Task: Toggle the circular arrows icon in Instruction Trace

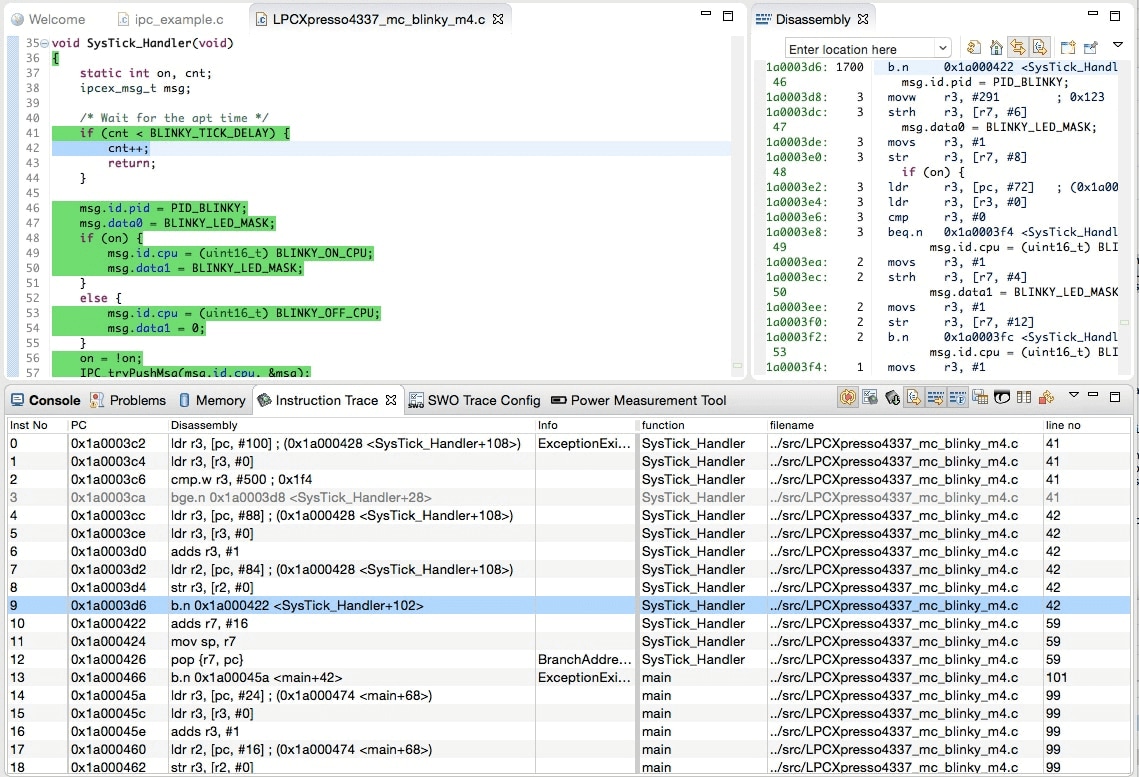Action: click(x=847, y=398)
